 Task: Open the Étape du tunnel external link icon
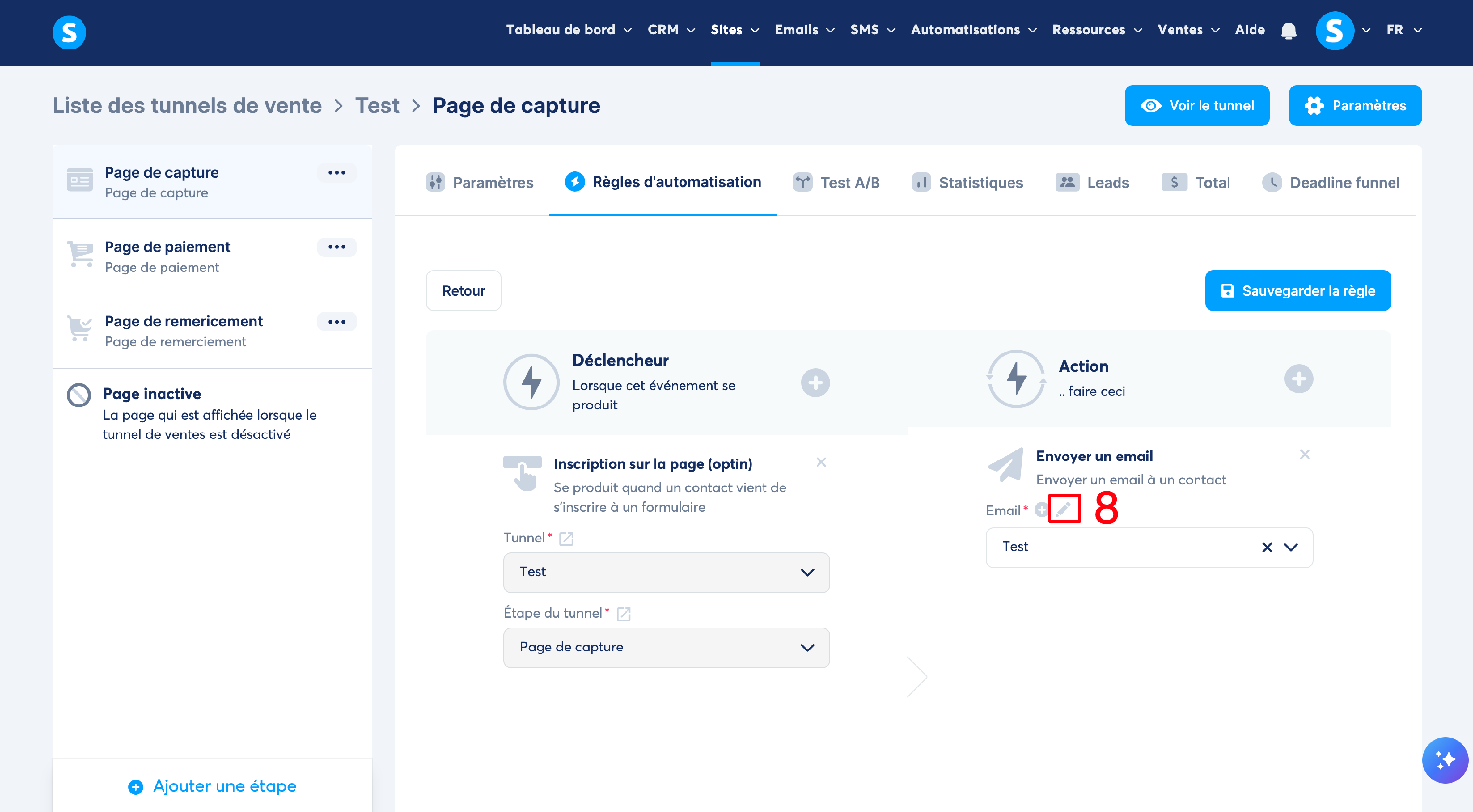coord(623,614)
